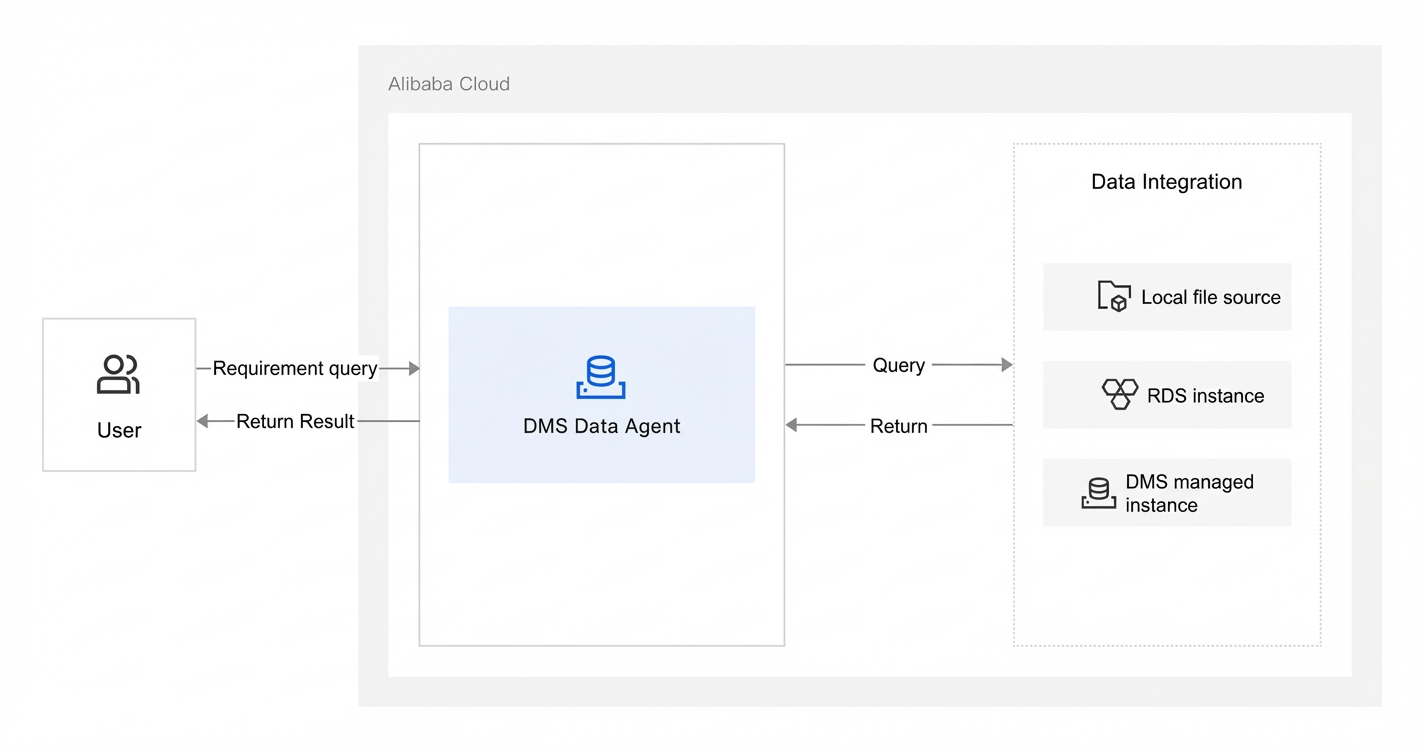Click the "RDS instance" text
This screenshot has width=1424, height=752.
pyautogui.click(x=1206, y=396)
